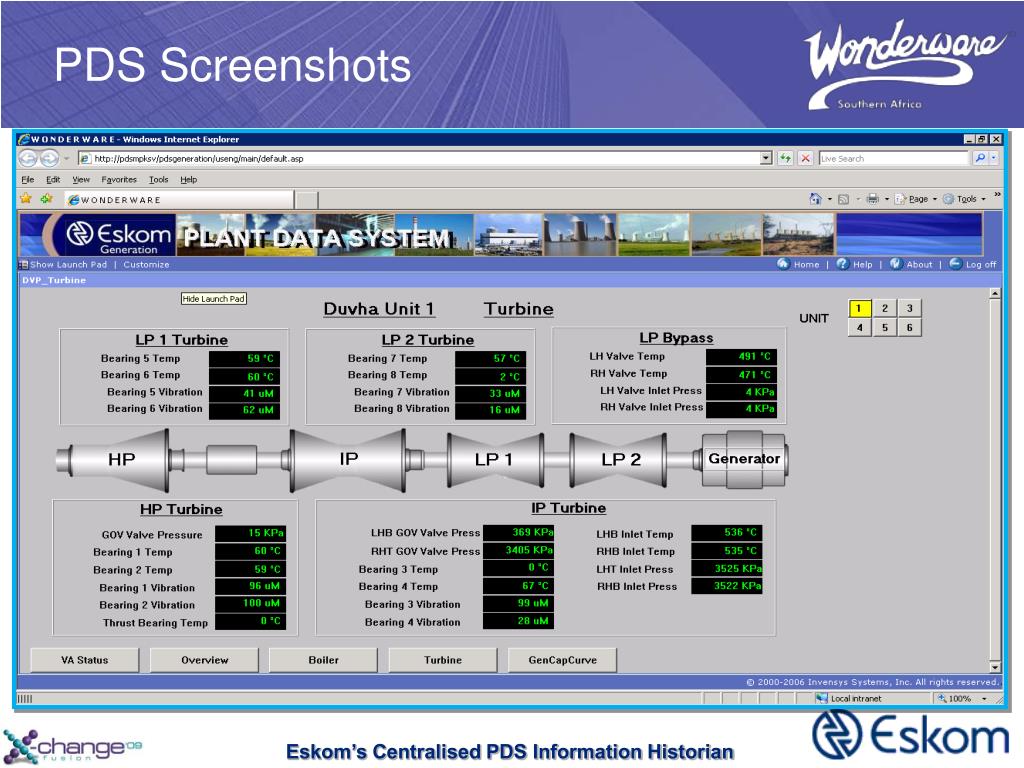Open the File menu
This screenshot has height=768, width=1024.
(27, 180)
